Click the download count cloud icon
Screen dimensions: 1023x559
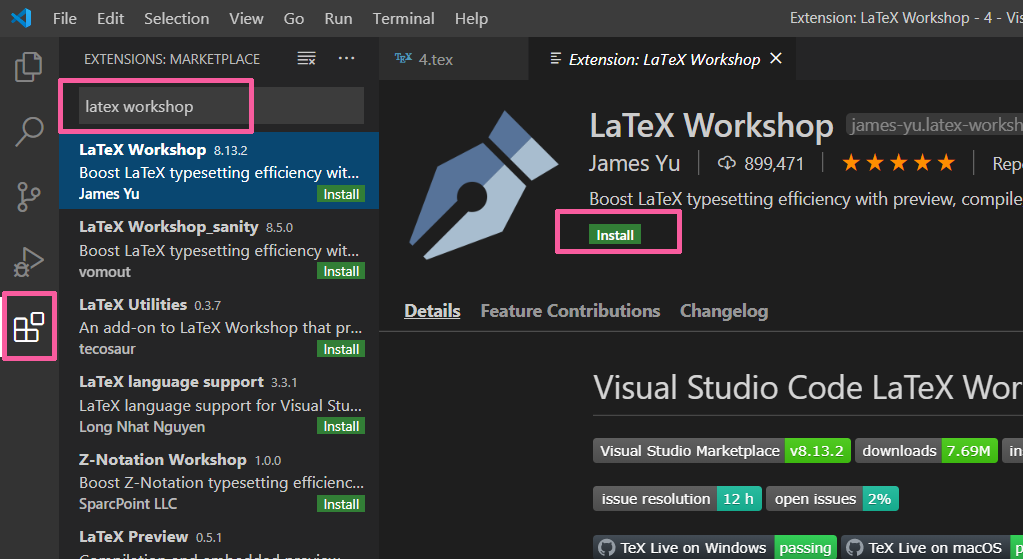726,163
